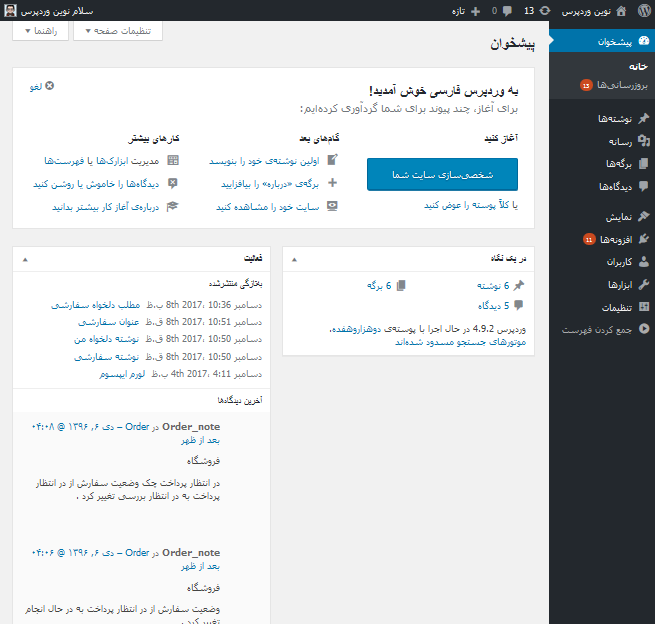The image size is (655, 624).
Task: Click the pages icon beside 6 برگه
Action: (x=401, y=286)
